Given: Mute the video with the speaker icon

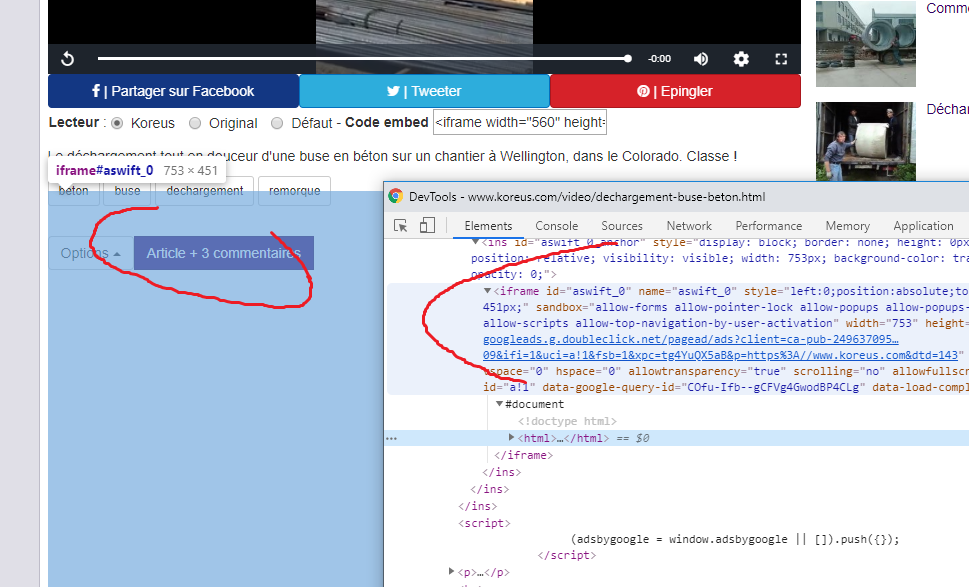Looking at the screenshot, I should pyautogui.click(x=701, y=59).
